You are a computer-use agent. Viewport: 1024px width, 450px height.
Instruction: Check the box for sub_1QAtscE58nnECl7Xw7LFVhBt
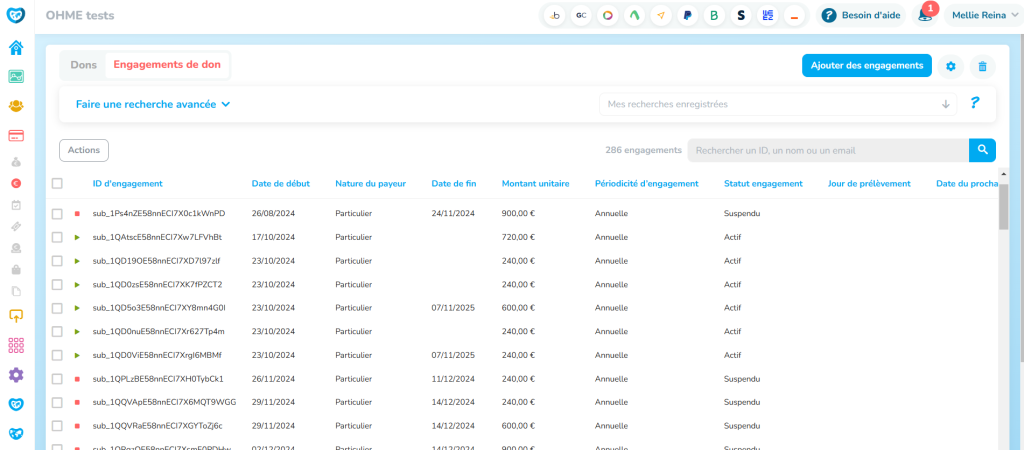point(57,237)
